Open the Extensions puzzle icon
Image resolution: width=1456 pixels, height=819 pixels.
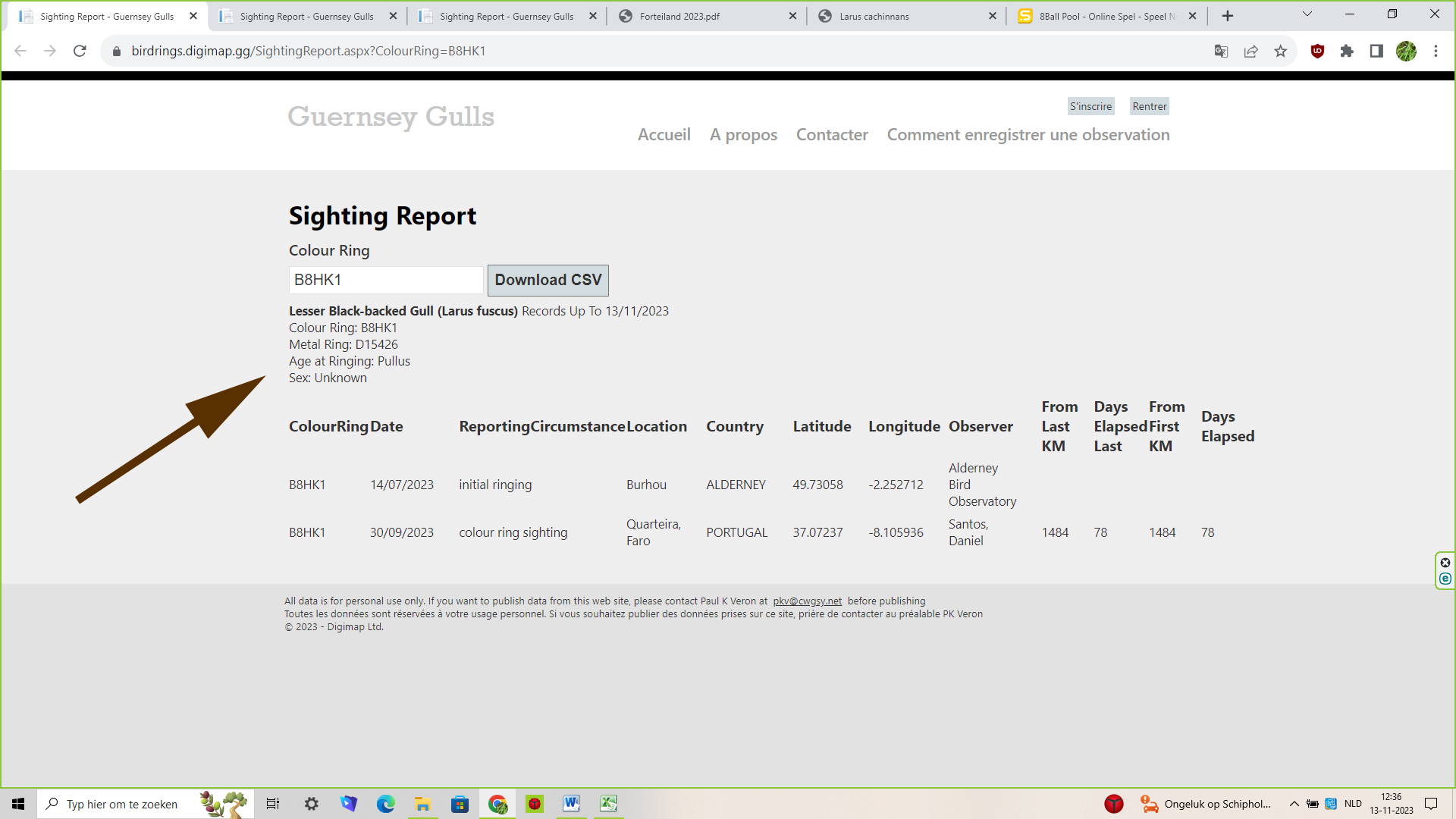point(1347,51)
